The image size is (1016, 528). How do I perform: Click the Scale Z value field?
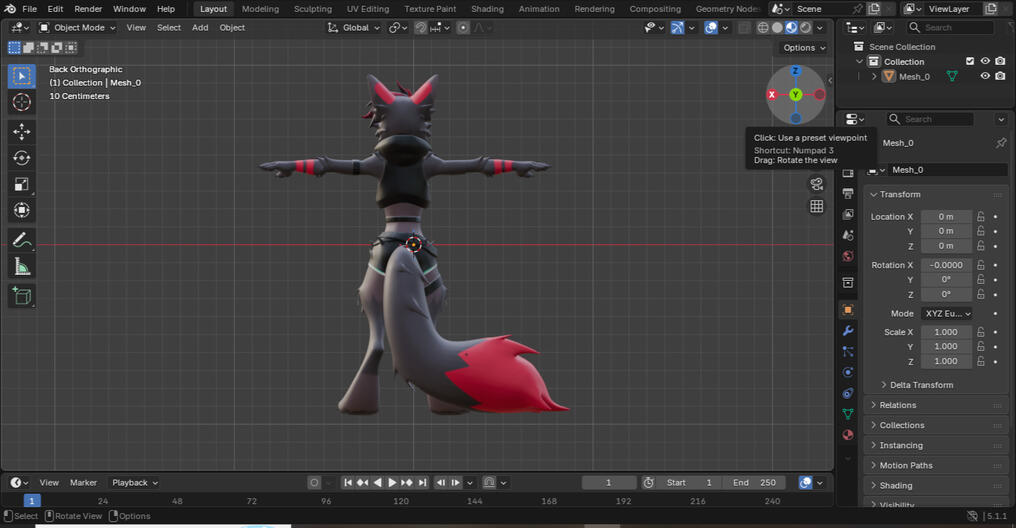click(946, 362)
